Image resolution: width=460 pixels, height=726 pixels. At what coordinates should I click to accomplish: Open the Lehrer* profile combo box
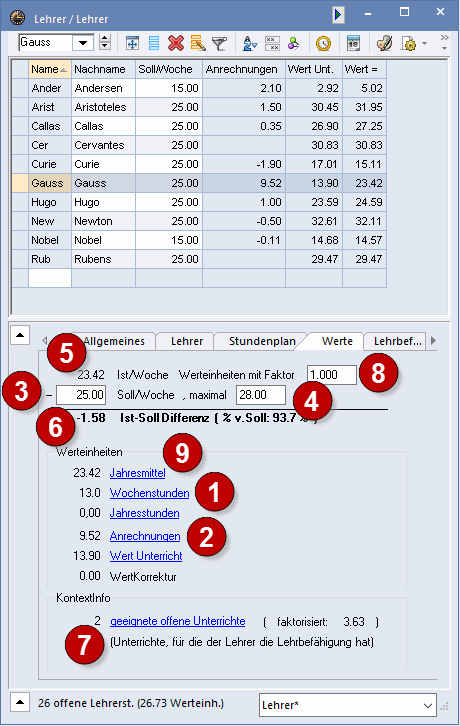pyautogui.click(x=347, y=705)
